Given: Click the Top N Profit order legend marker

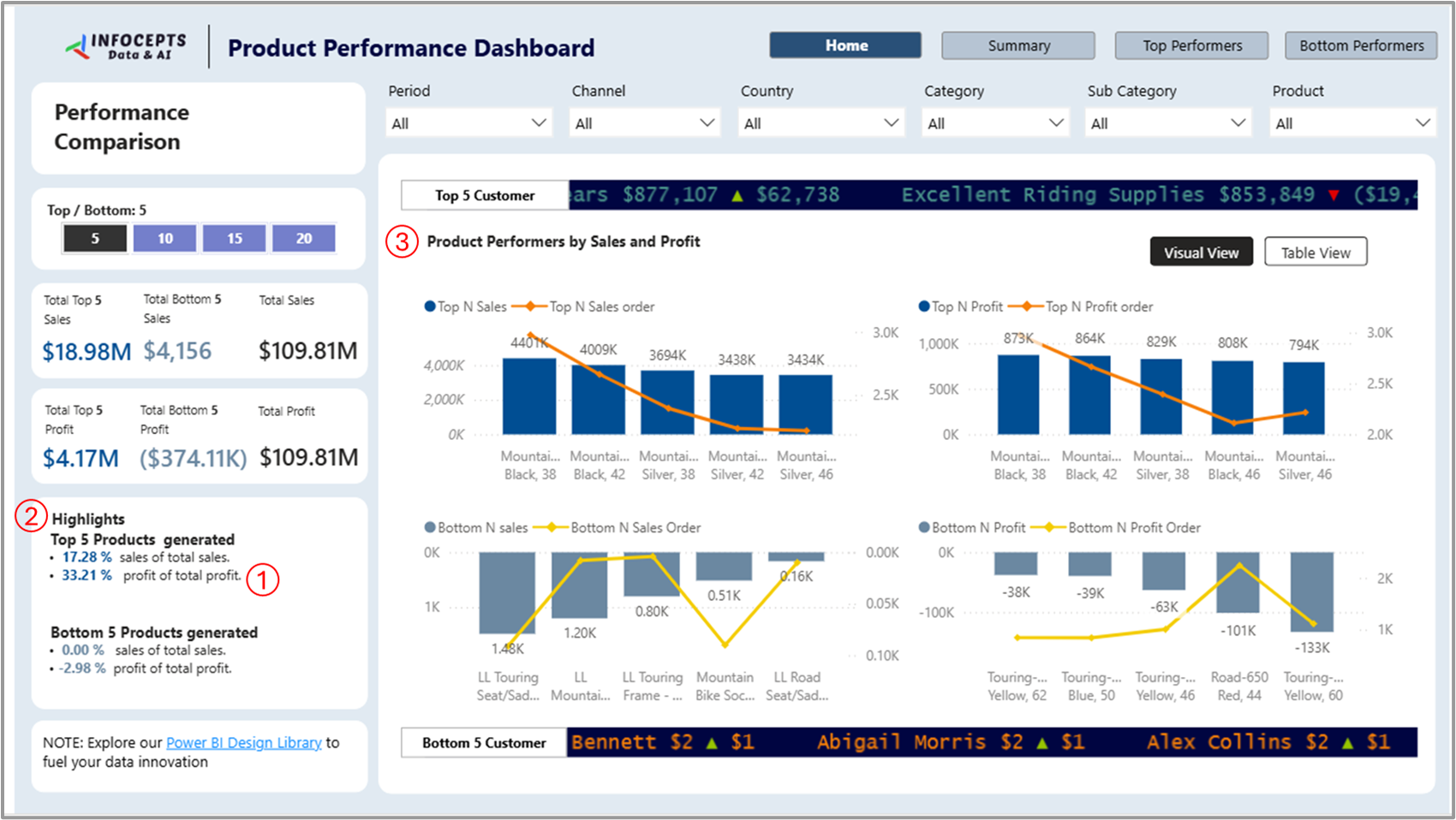Looking at the screenshot, I should tap(1025, 306).
